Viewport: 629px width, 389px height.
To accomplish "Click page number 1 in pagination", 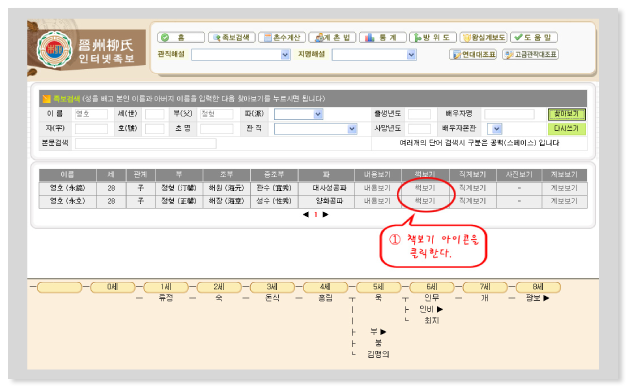I will point(316,215).
